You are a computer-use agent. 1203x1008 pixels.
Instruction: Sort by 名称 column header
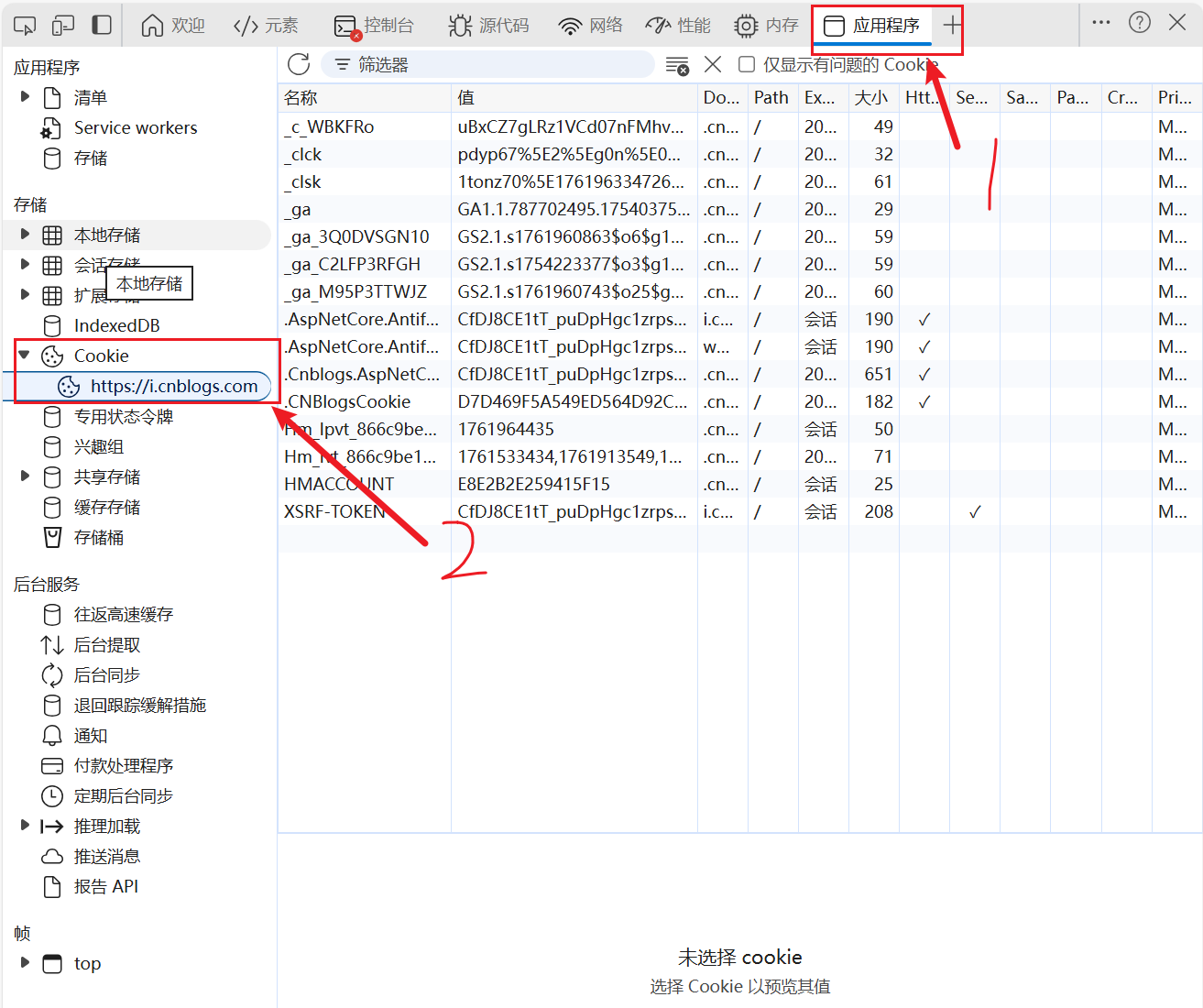(365, 98)
